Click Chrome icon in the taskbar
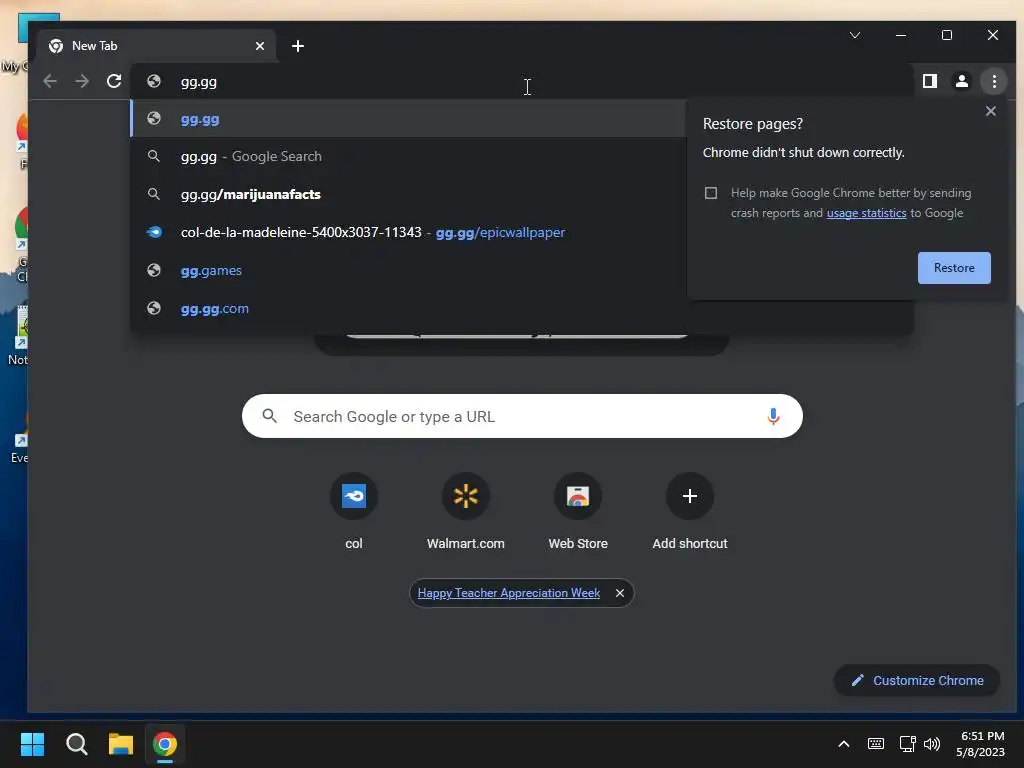Image resolution: width=1024 pixels, height=768 pixels. tap(165, 744)
